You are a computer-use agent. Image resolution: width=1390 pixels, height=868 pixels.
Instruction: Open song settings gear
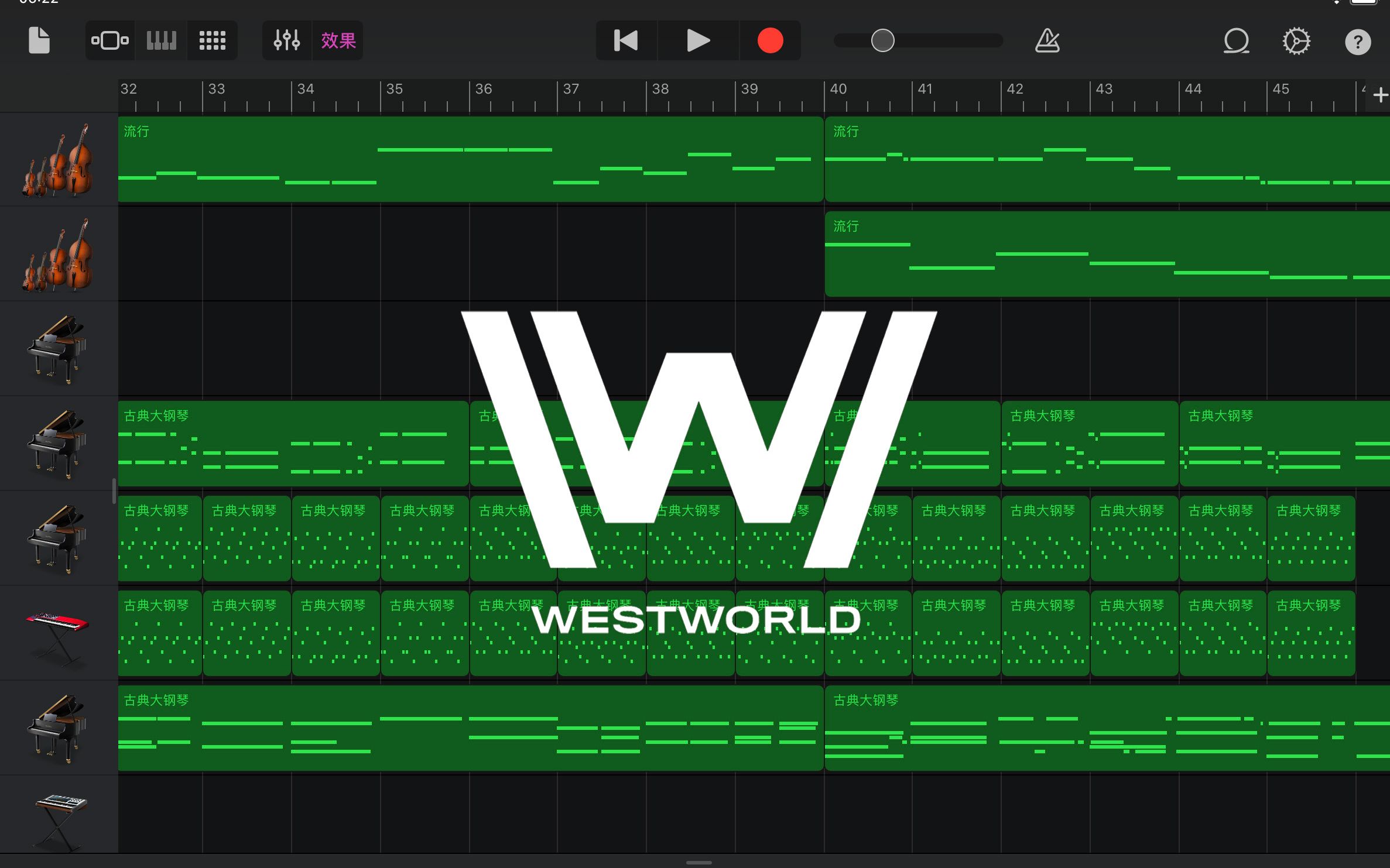click(x=1296, y=40)
